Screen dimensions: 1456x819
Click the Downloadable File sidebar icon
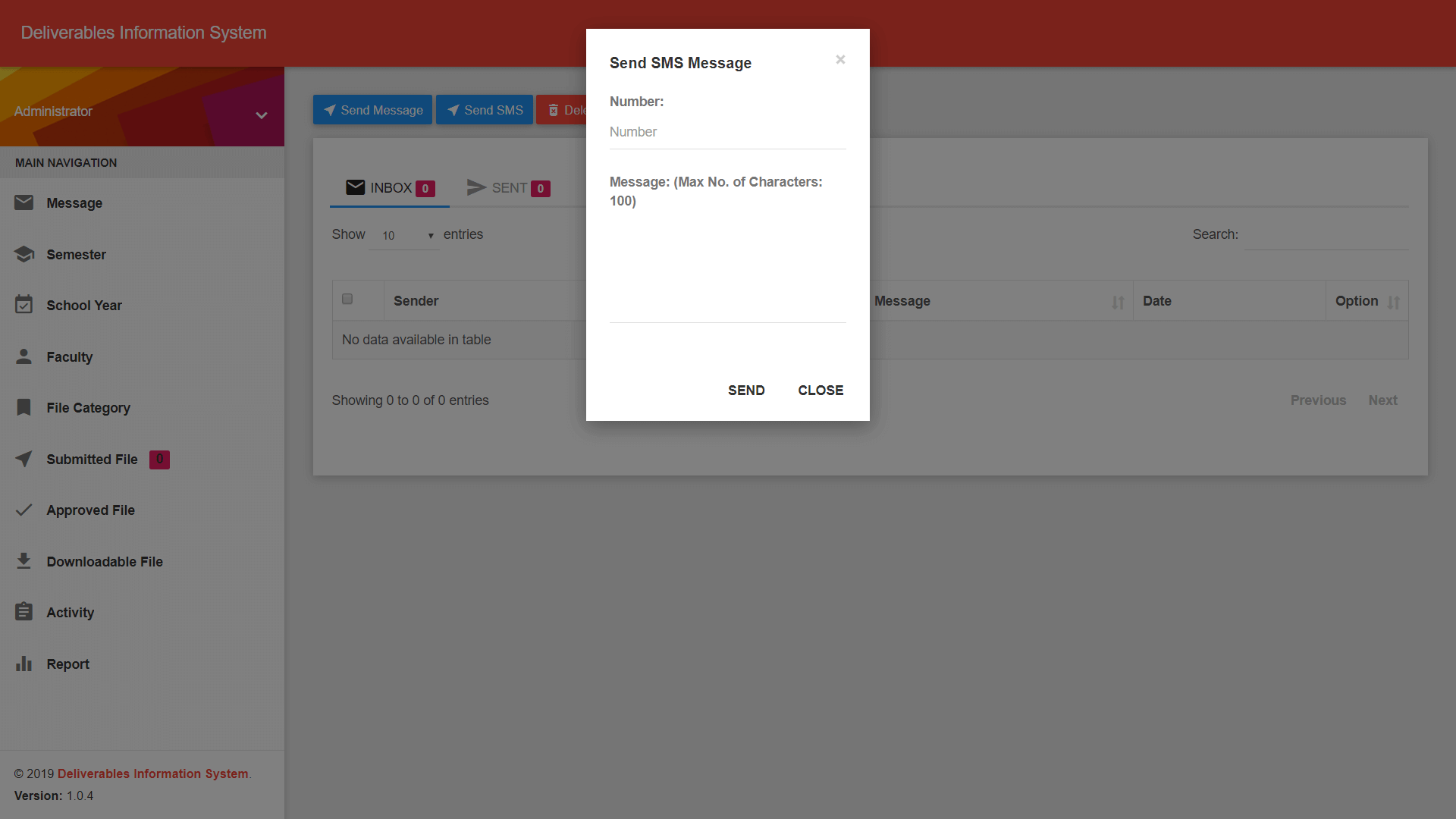(24, 561)
